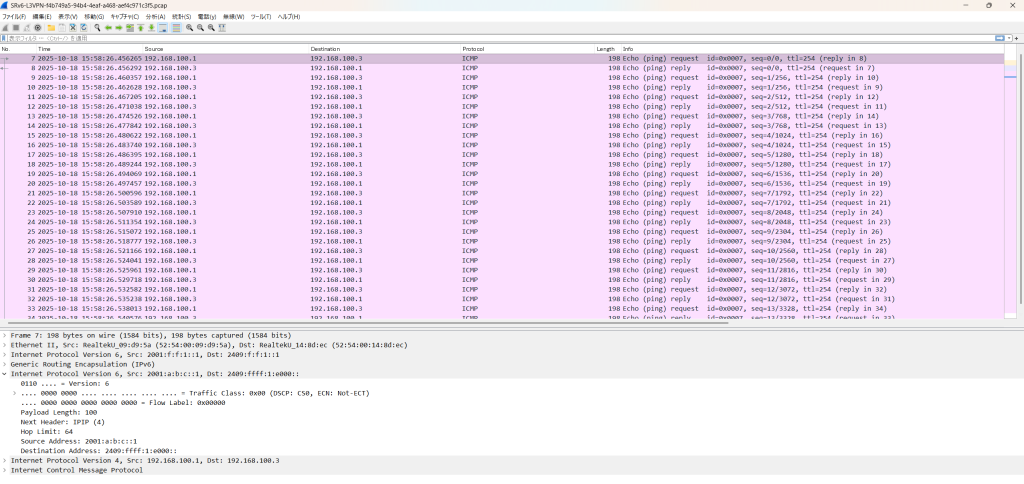Screen dimensions: 1024x484
Task: Click the open capture file folder icon
Action: point(50,28)
